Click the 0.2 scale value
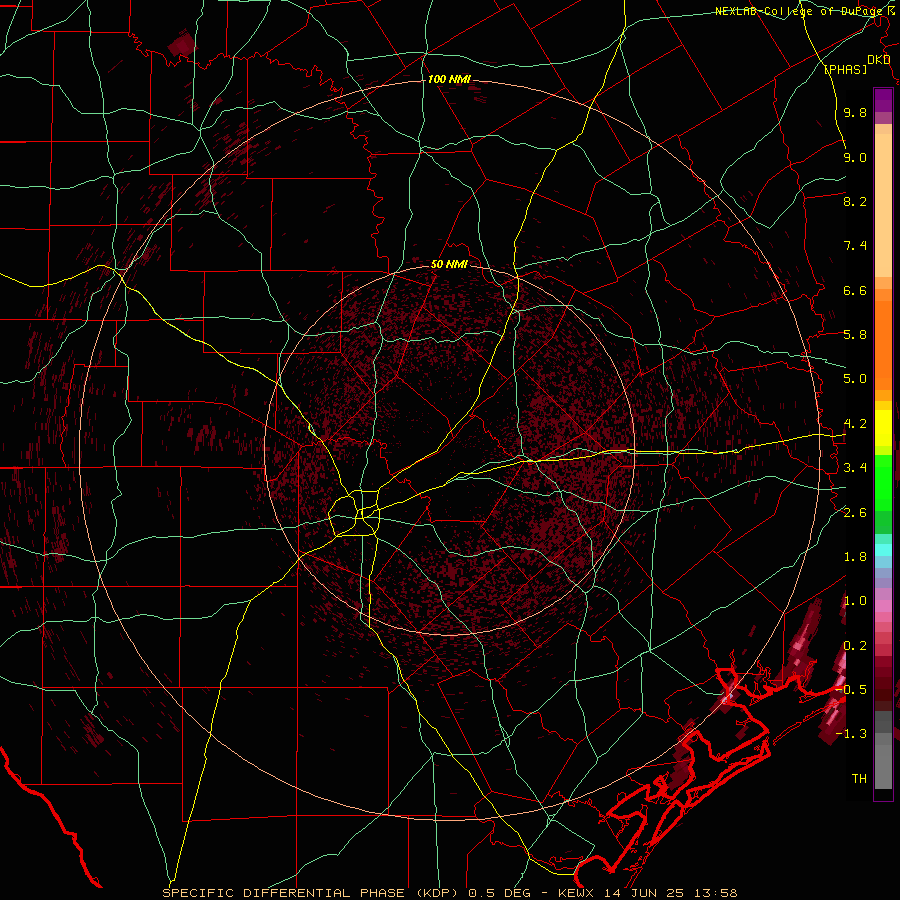The image size is (900, 900). click(x=855, y=646)
